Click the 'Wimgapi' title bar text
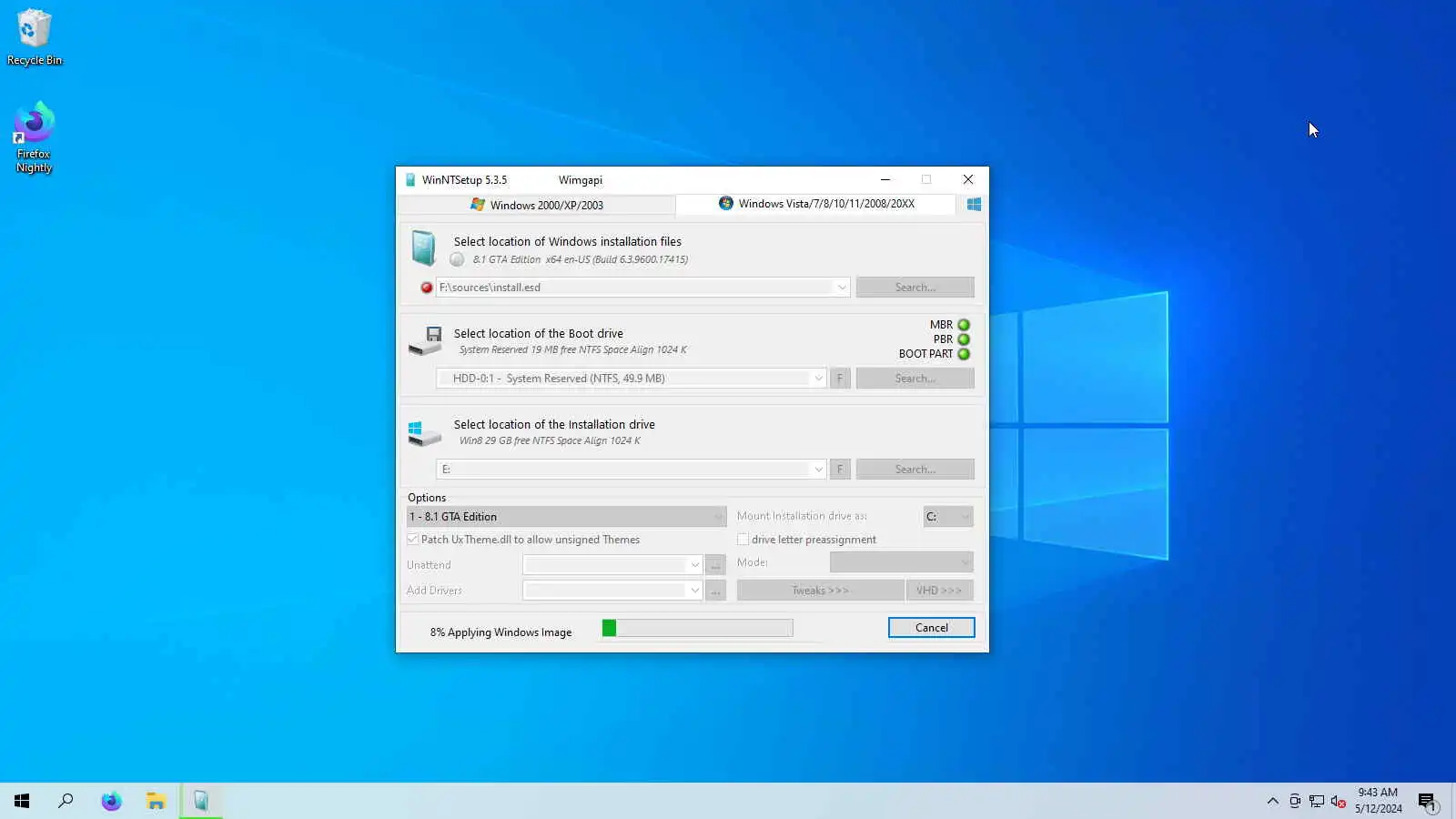The width and height of the screenshot is (1456, 819). 581,180
